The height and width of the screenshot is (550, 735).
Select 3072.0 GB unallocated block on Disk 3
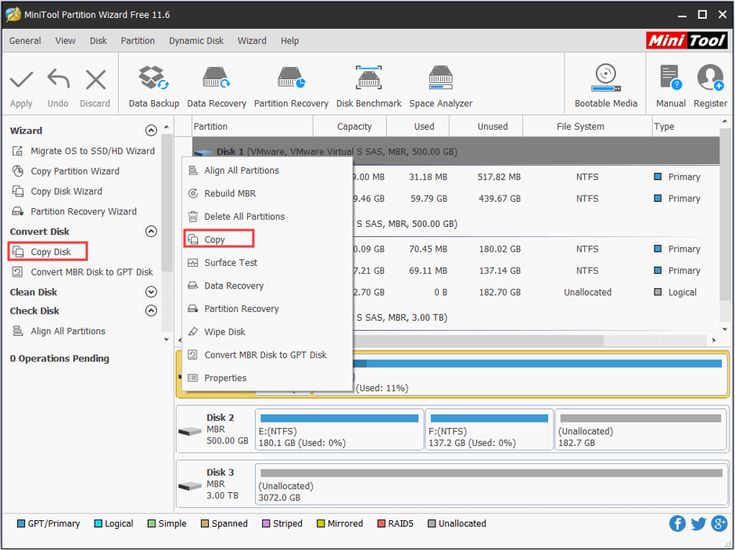tap(491, 485)
